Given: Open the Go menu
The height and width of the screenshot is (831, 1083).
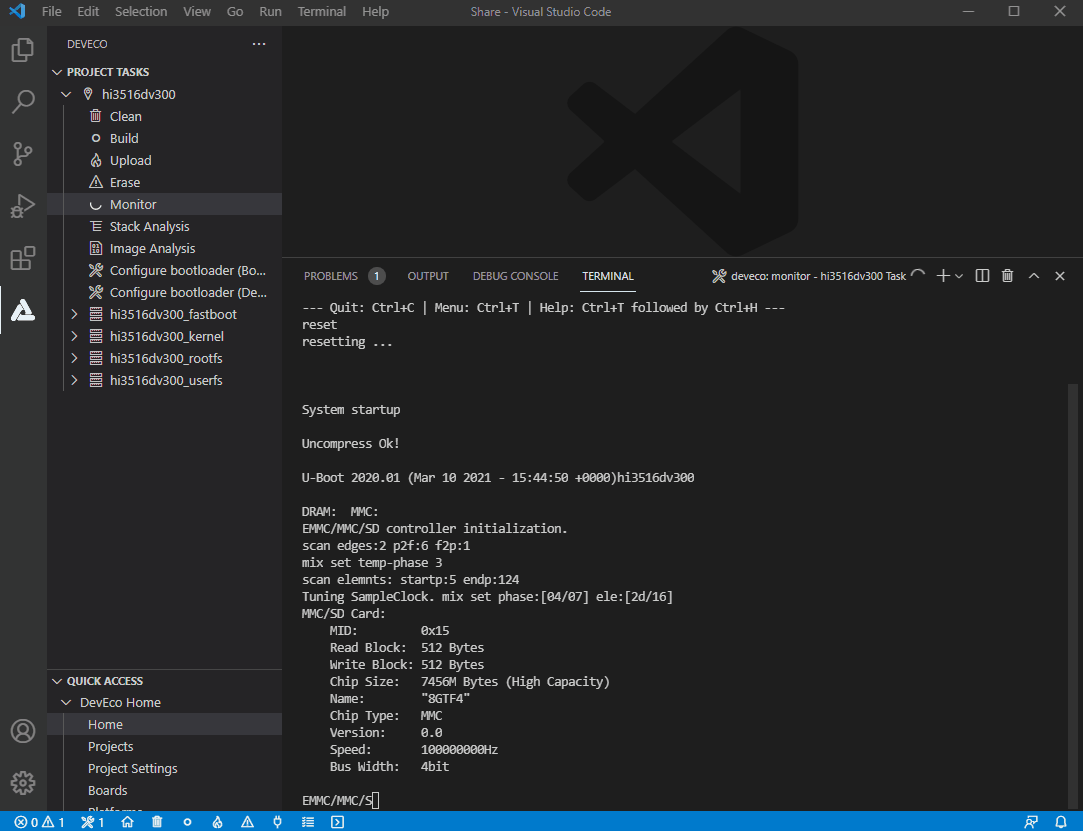Looking at the screenshot, I should 235,12.
